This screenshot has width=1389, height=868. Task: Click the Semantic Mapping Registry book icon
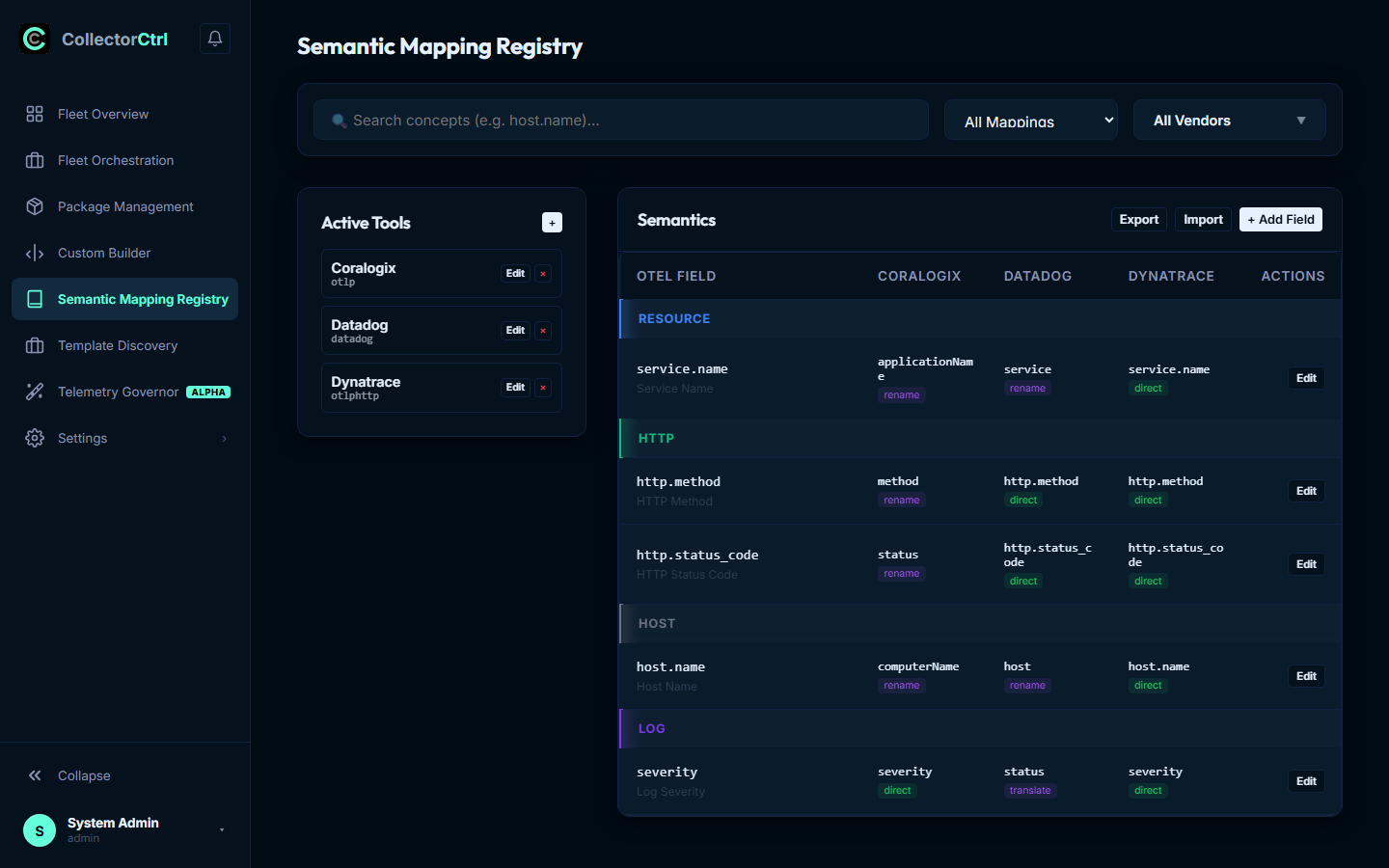point(35,299)
